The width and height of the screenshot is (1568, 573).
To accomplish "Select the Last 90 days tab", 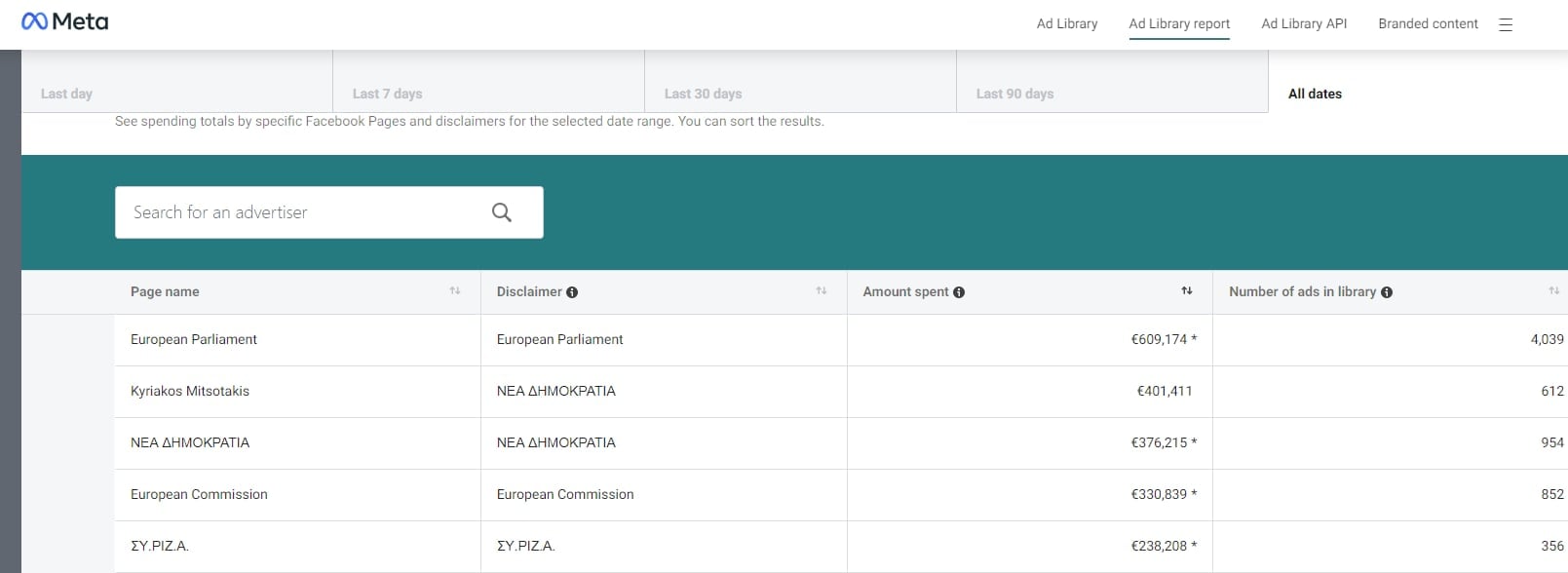I will point(1113,82).
